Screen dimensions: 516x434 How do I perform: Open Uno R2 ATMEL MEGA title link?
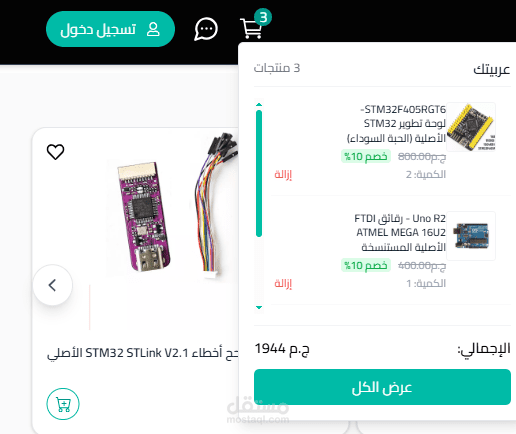pyautogui.click(x=400, y=233)
